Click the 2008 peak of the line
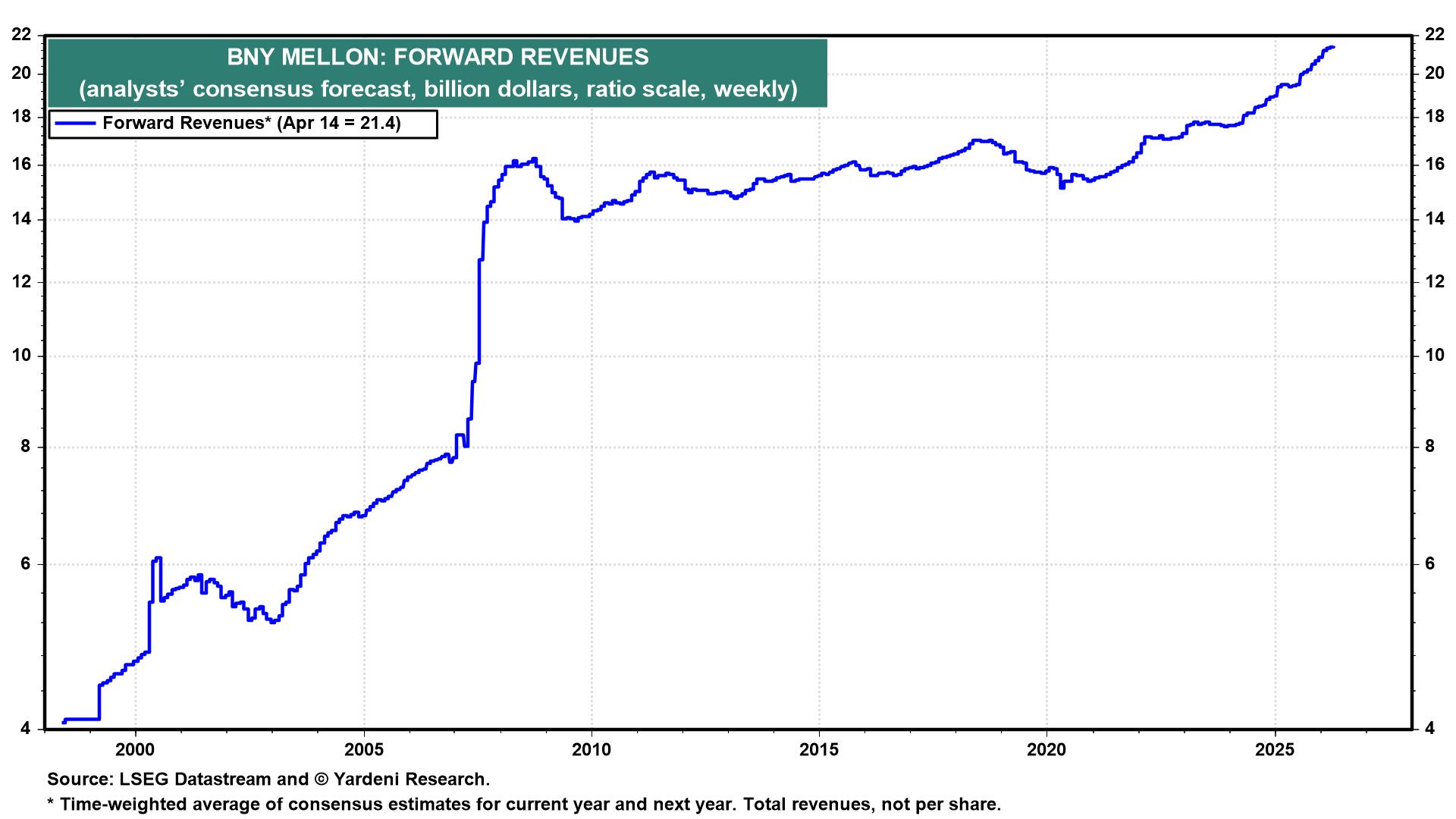 coord(535,159)
